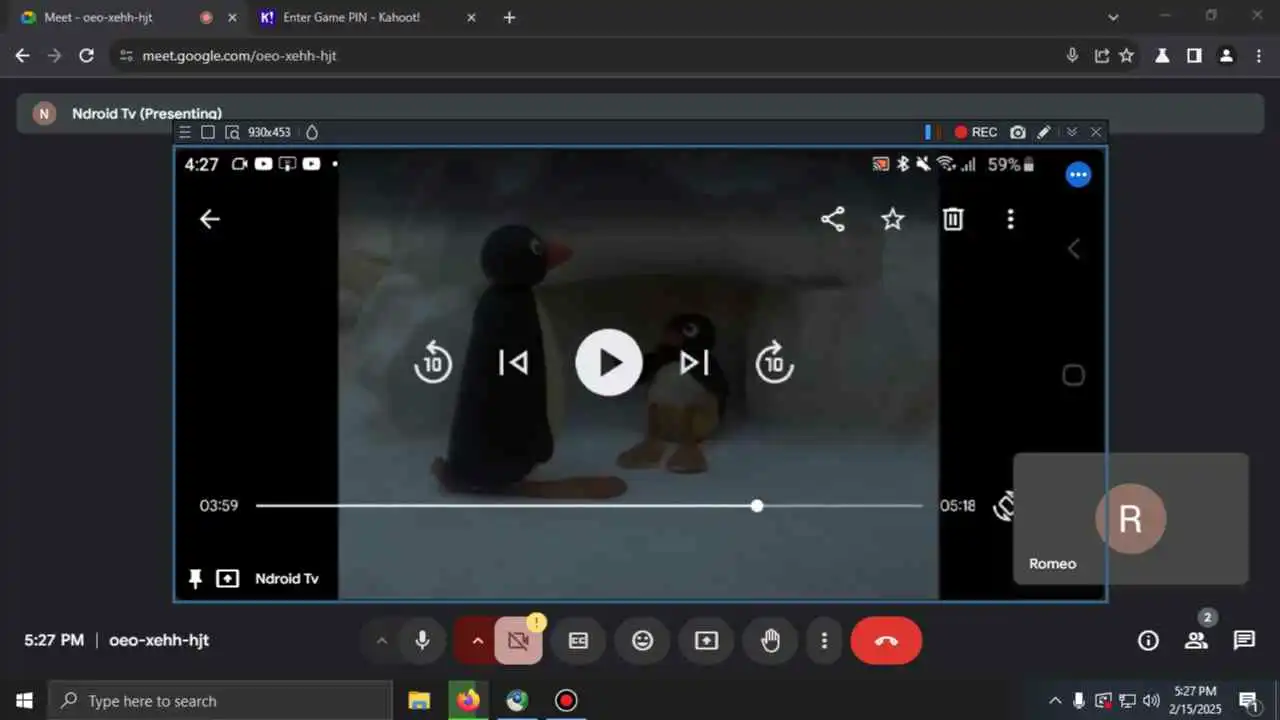Tap the Android home square button
Screen dimensions: 1280x720
(1073, 375)
